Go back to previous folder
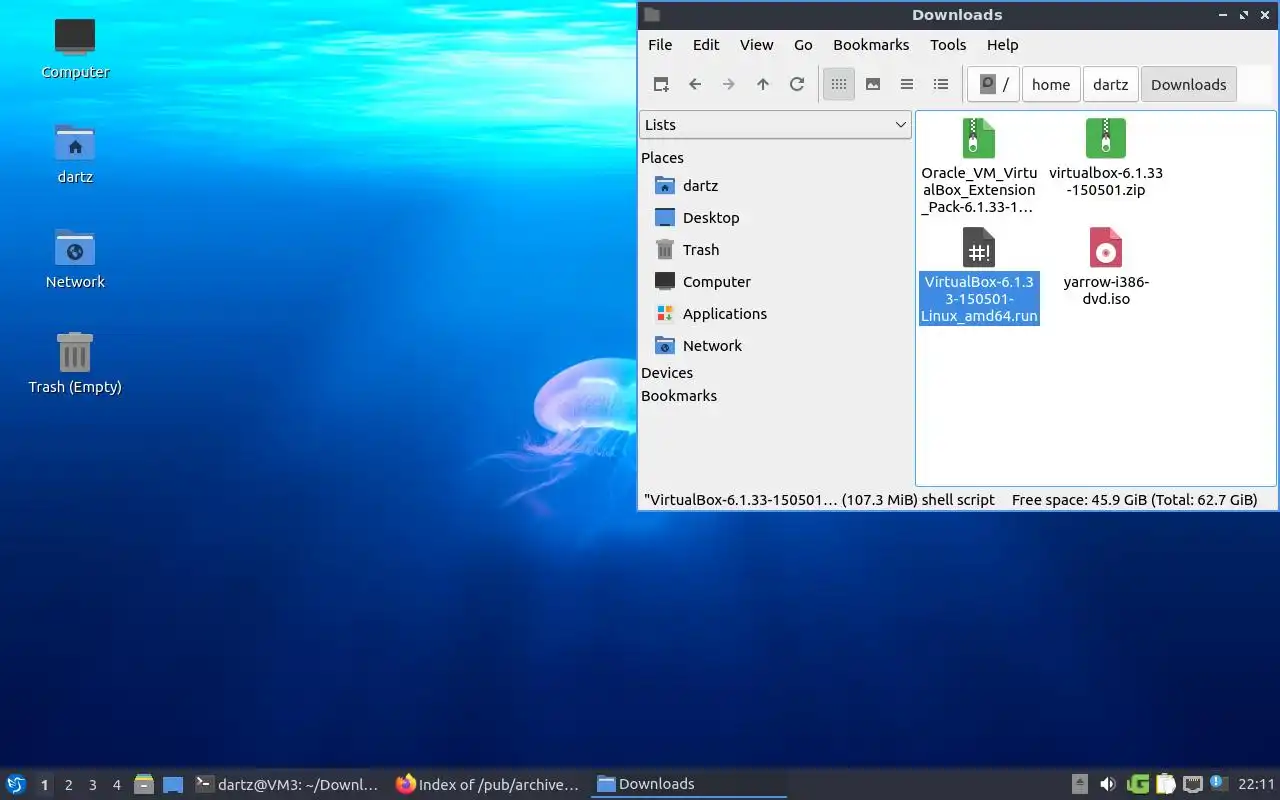The width and height of the screenshot is (1280, 800). (x=695, y=85)
